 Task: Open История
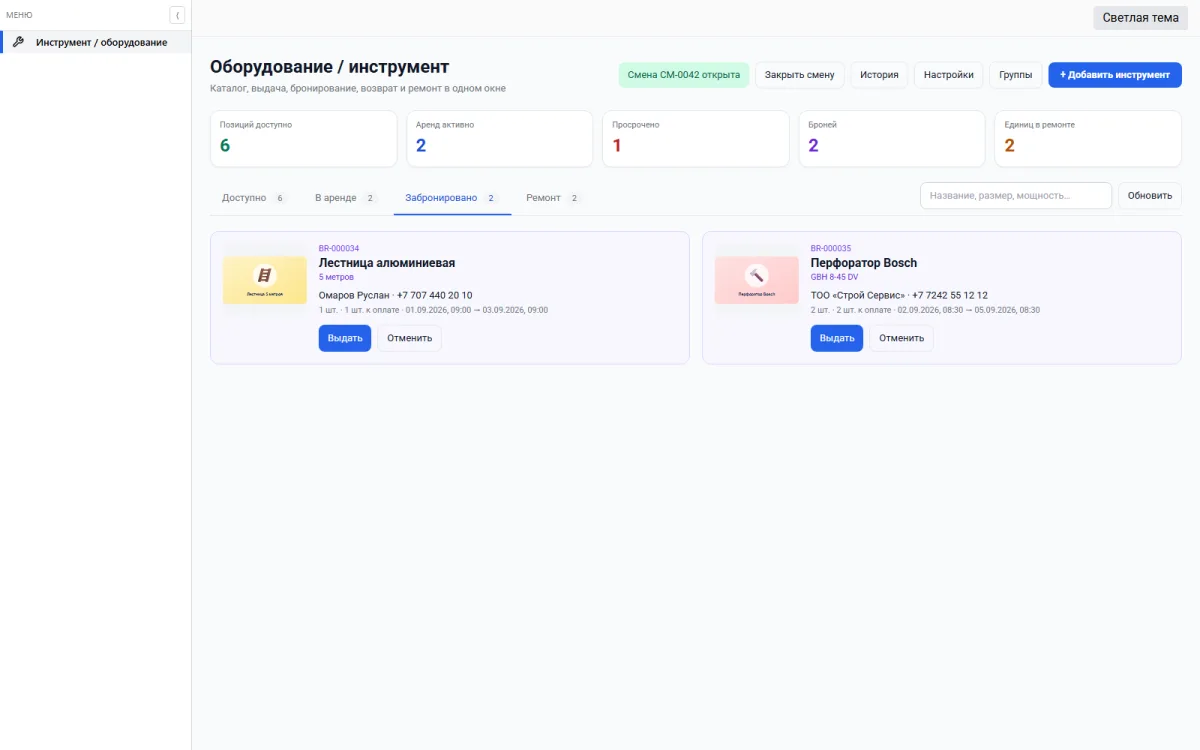point(880,75)
